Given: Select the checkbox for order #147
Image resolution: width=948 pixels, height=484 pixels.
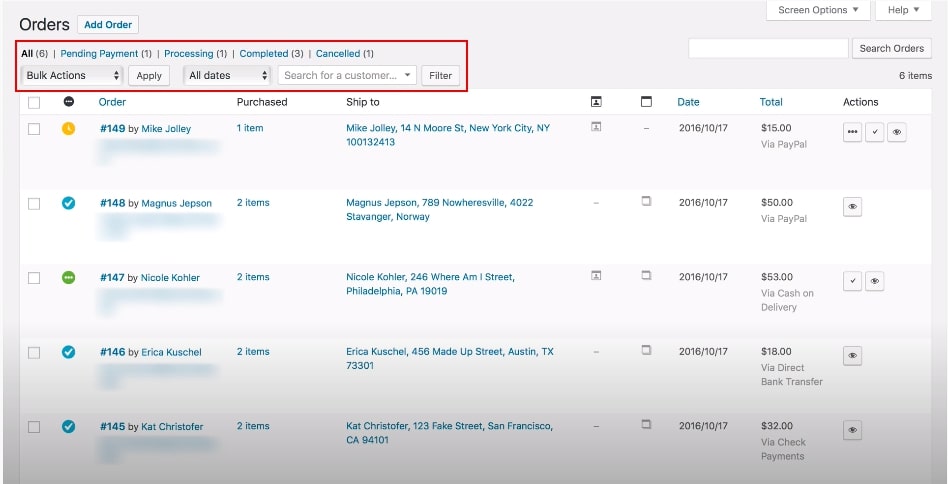Looking at the screenshot, I should coord(34,278).
